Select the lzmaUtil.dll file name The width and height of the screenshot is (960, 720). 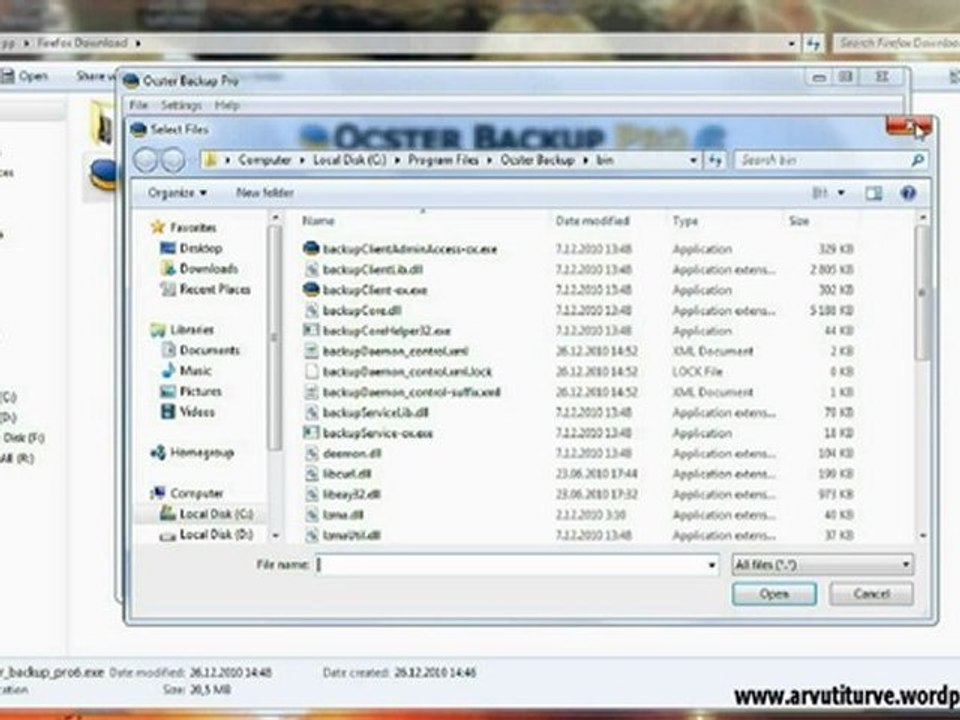(351, 535)
